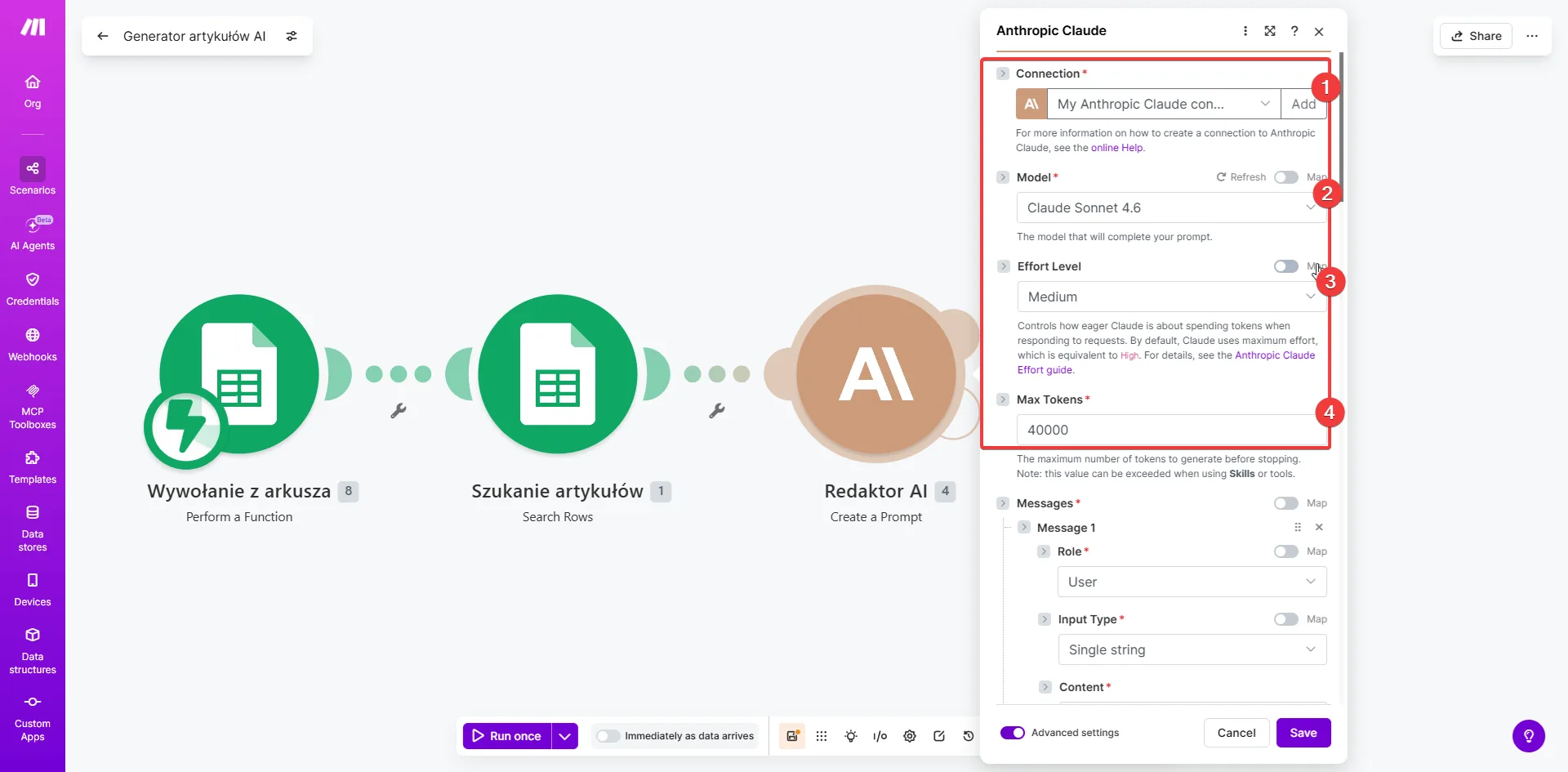Select the Redaktor AI Claude module
Viewport: 1568px width, 772px height.
click(x=876, y=373)
